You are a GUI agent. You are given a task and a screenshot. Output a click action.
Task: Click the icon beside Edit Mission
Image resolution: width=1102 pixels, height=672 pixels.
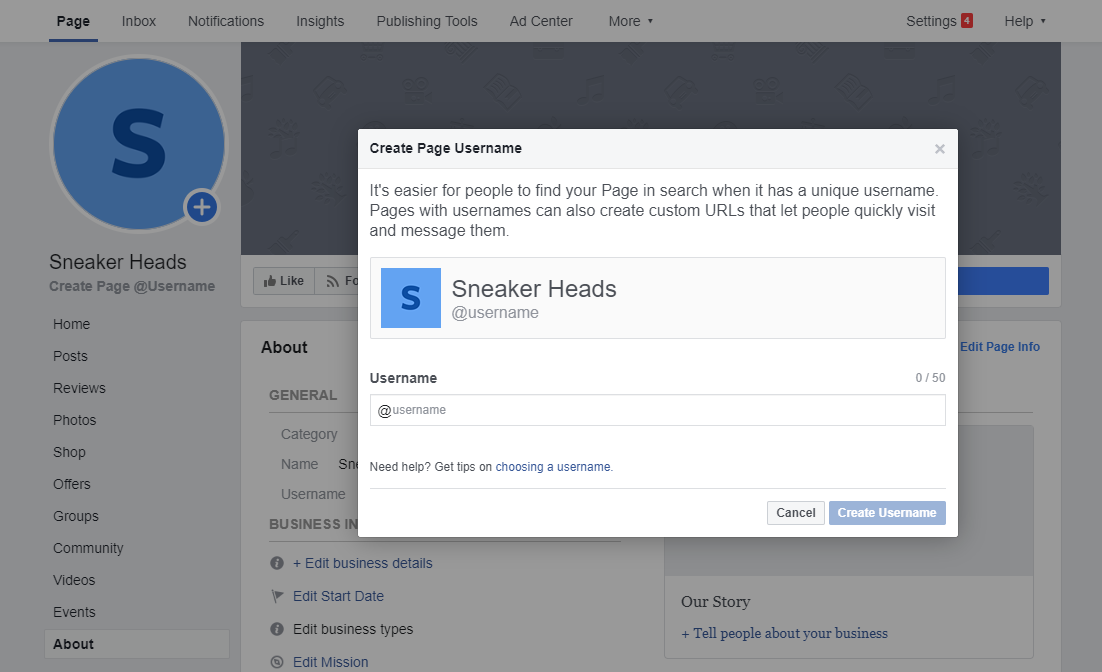277,662
